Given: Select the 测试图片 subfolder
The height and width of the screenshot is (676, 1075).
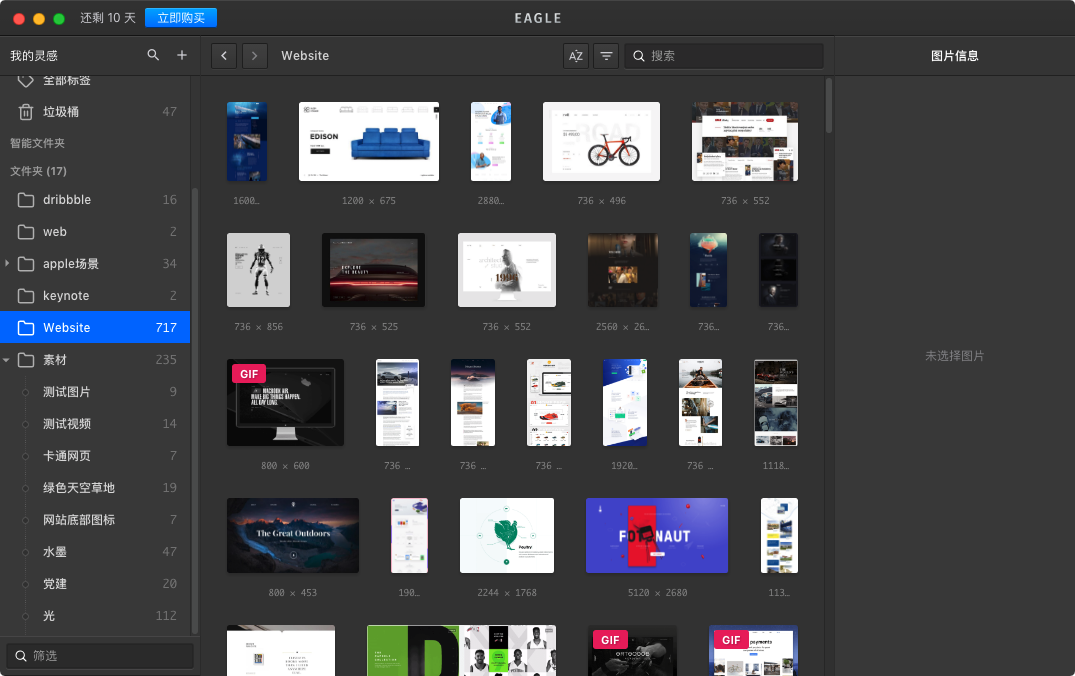Looking at the screenshot, I should [67, 392].
